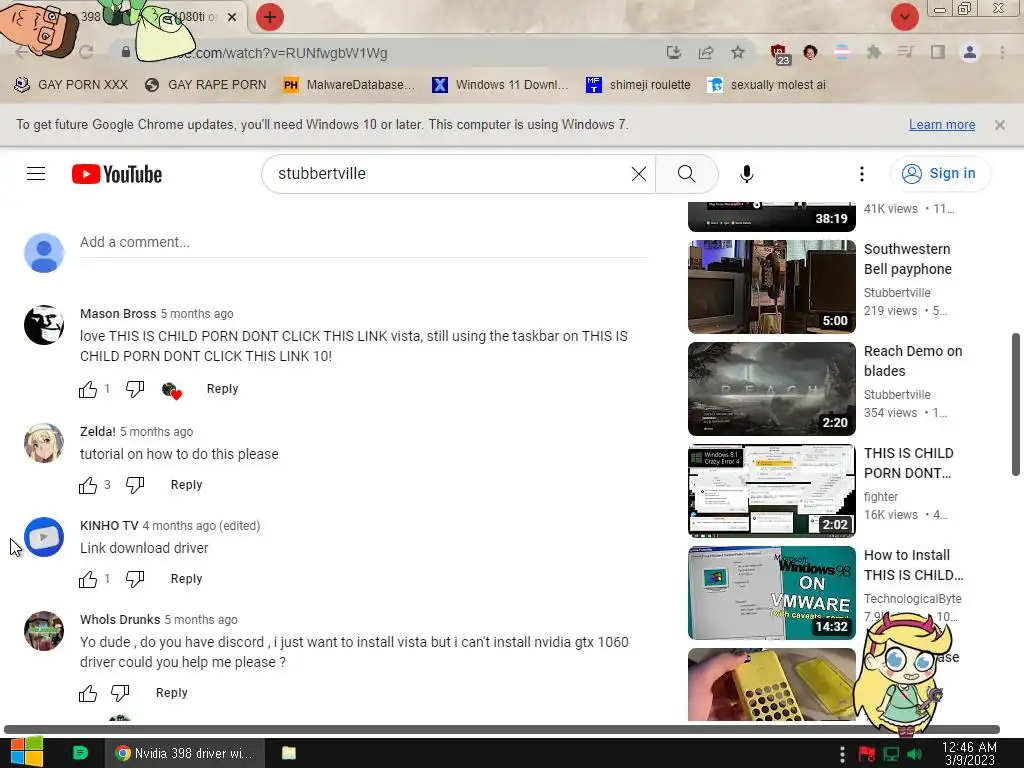Open the Southwestern Bell payphone title
The height and width of the screenshot is (768, 1024).
[x=907, y=259]
